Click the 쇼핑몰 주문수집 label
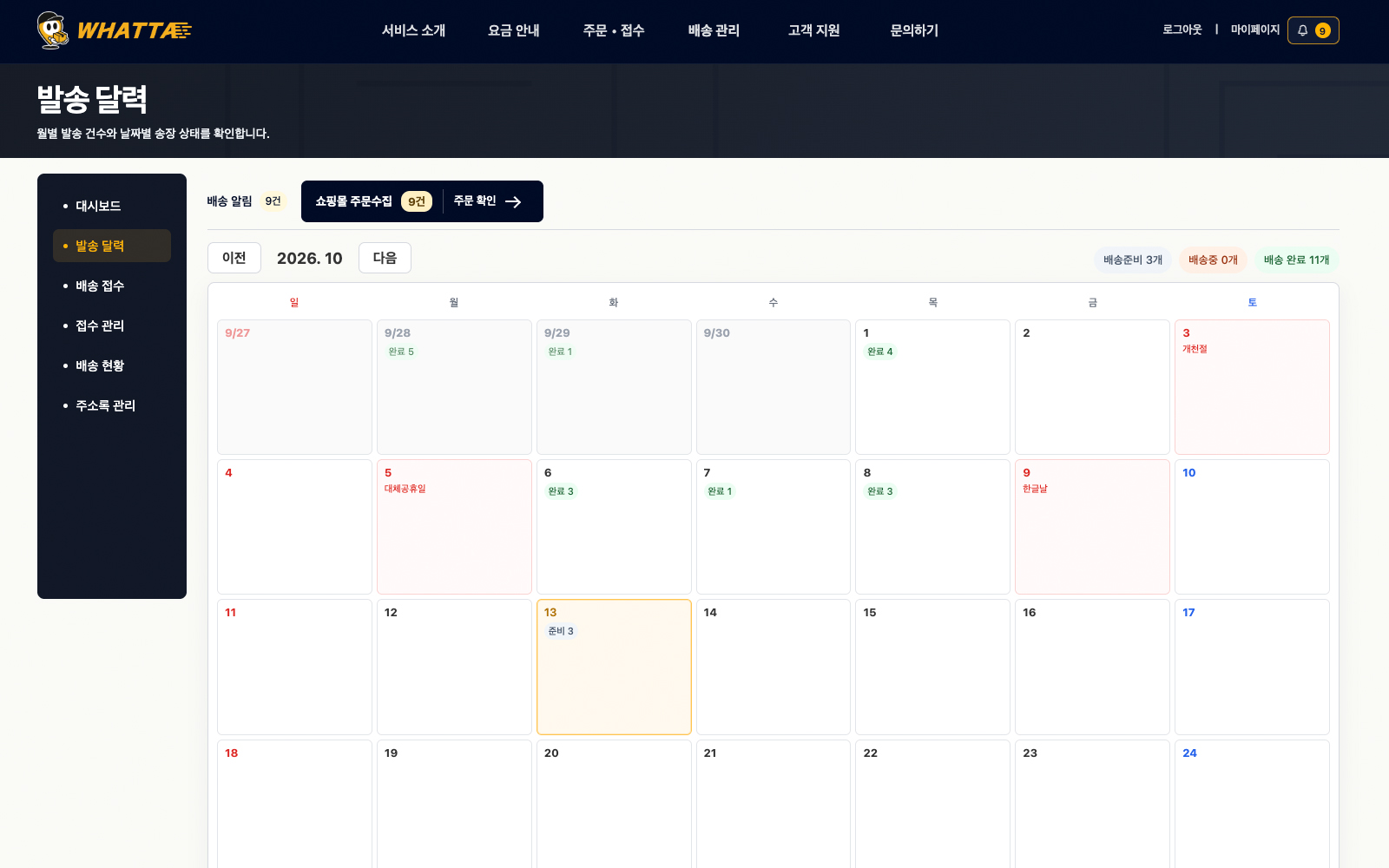 click(x=353, y=201)
